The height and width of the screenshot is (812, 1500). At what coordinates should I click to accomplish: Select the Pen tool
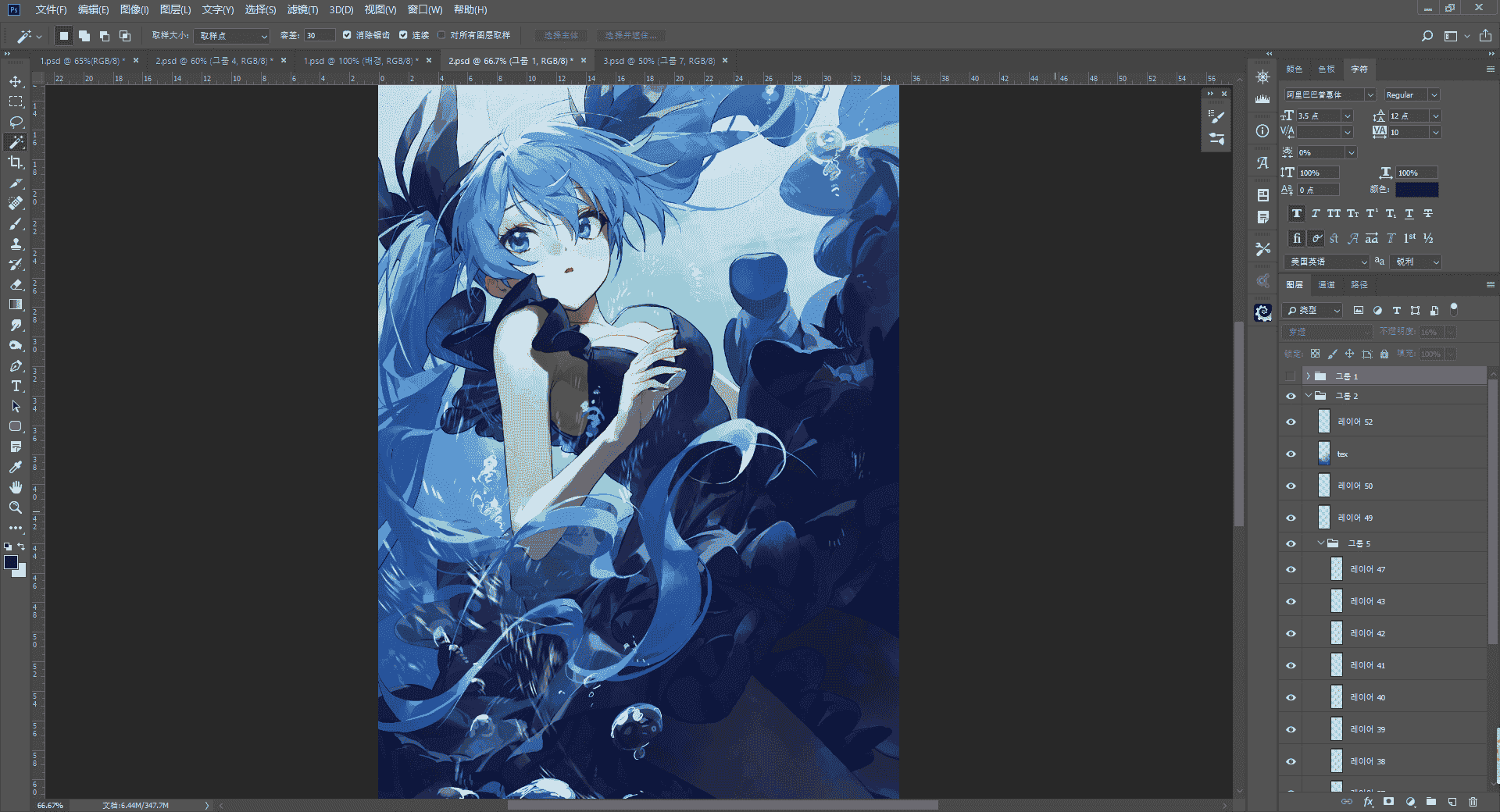click(16, 365)
